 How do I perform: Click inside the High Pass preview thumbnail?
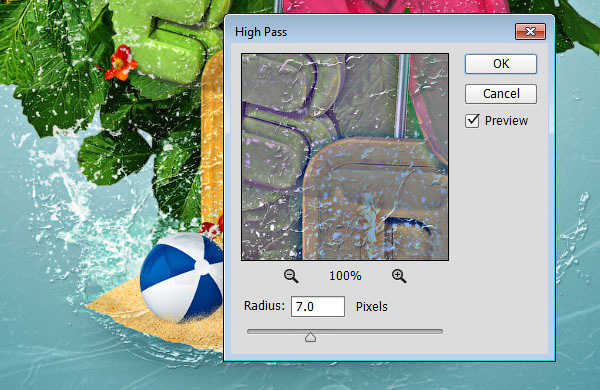(345, 157)
